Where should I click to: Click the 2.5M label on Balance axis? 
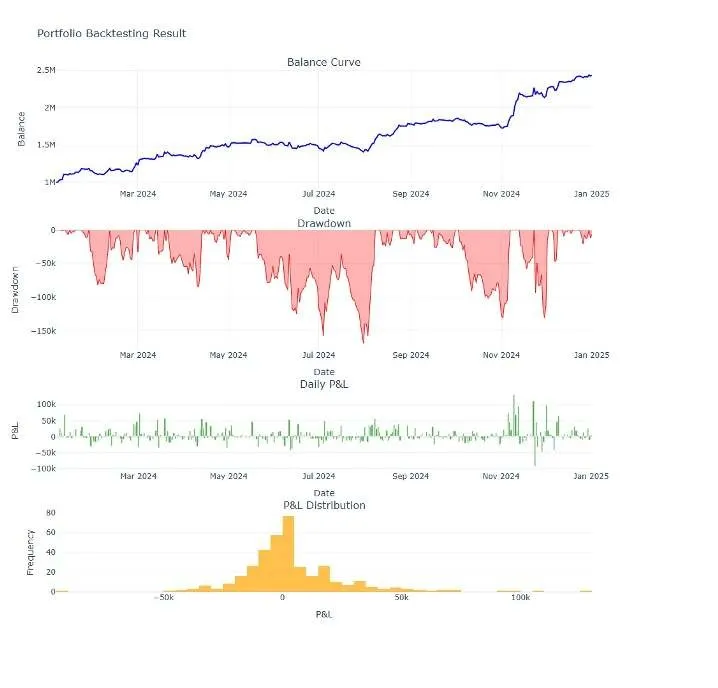tap(46, 70)
